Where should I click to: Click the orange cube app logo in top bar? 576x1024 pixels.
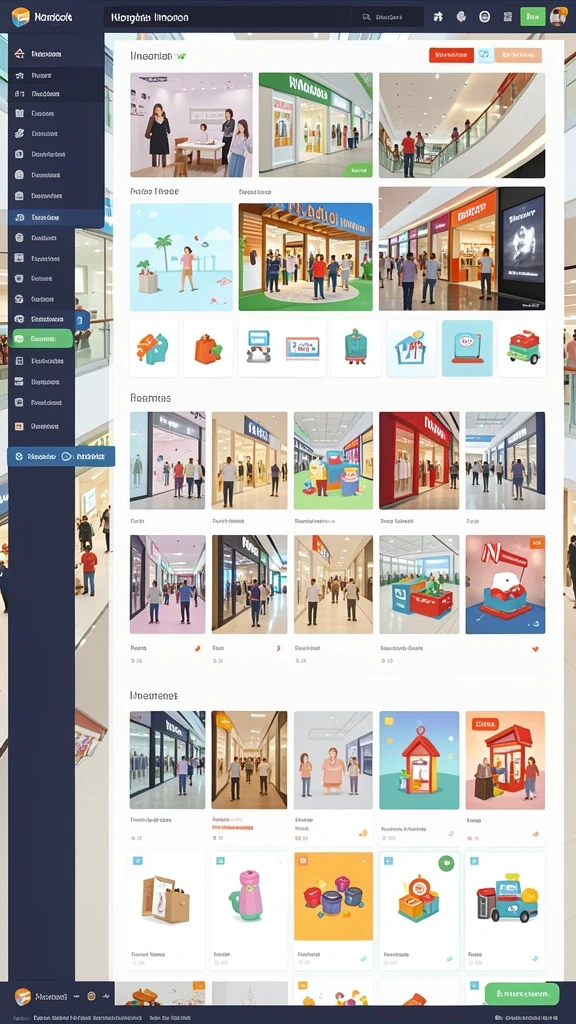(21, 16)
